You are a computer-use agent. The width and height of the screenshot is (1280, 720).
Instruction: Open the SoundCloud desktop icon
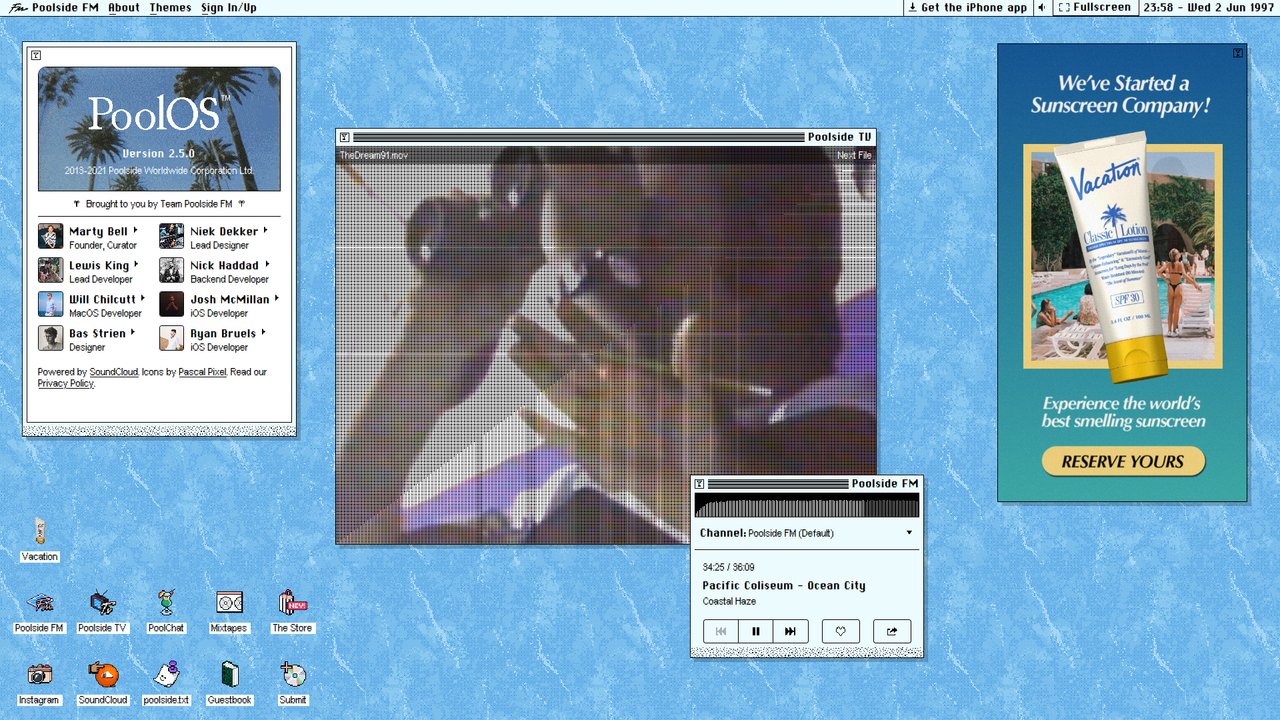[x=103, y=682]
